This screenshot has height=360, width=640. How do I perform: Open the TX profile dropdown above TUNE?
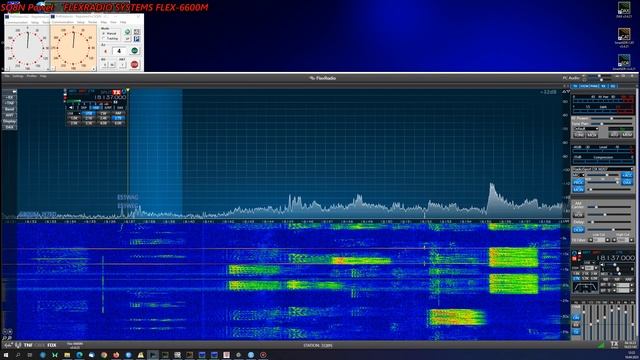coord(587,129)
